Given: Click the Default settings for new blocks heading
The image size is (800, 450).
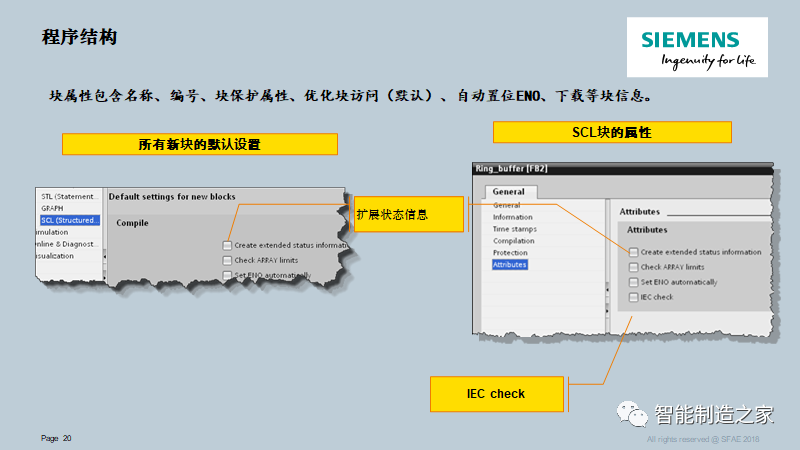Looking at the screenshot, I should tap(172, 196).
